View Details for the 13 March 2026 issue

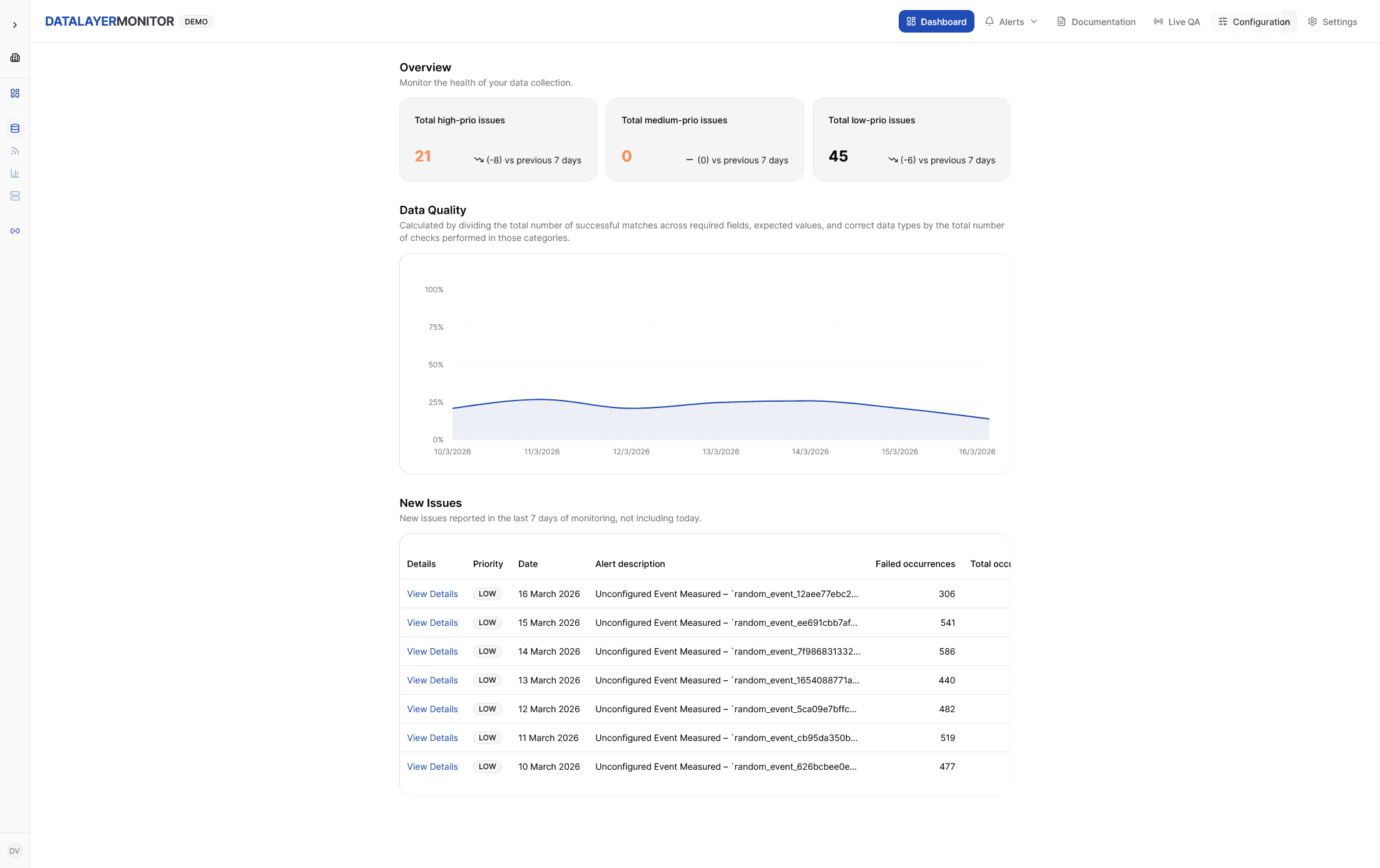pyautogui.click(x=432, y=680)
